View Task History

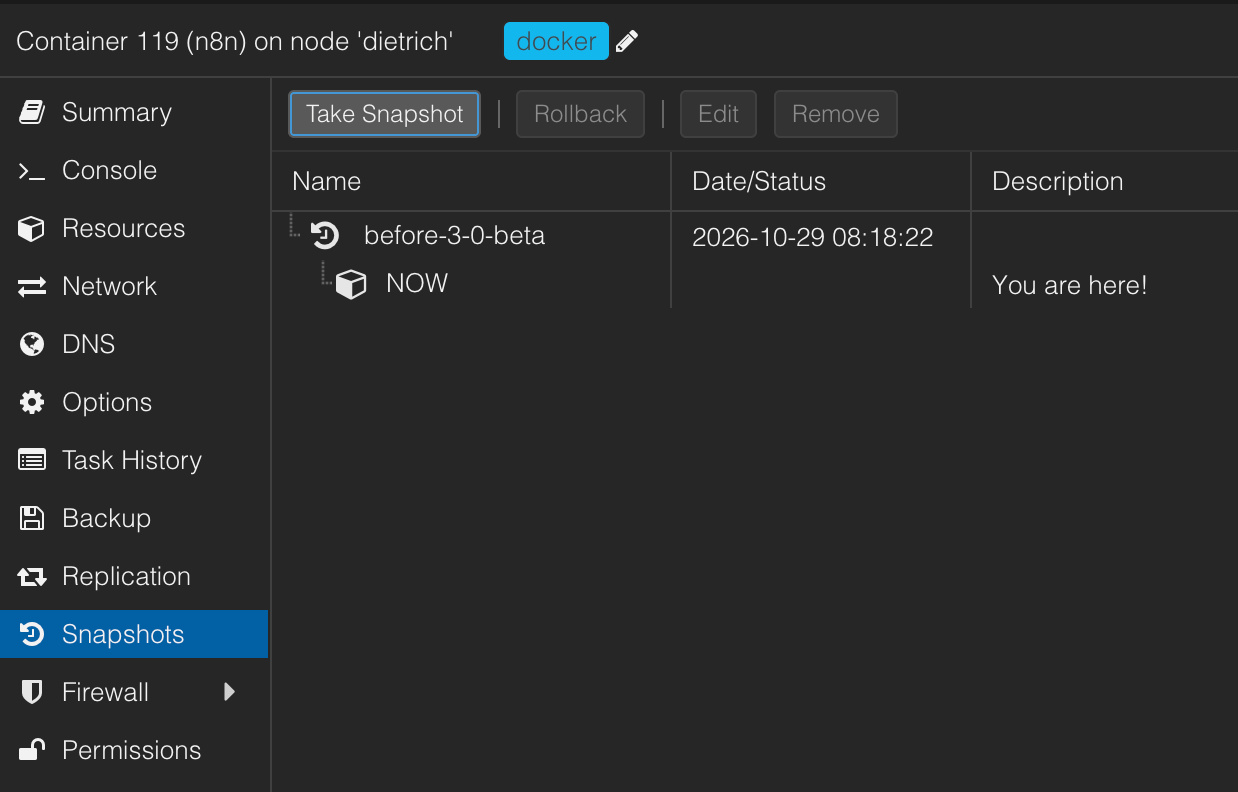pyautogui.click(x=134, y=460)
